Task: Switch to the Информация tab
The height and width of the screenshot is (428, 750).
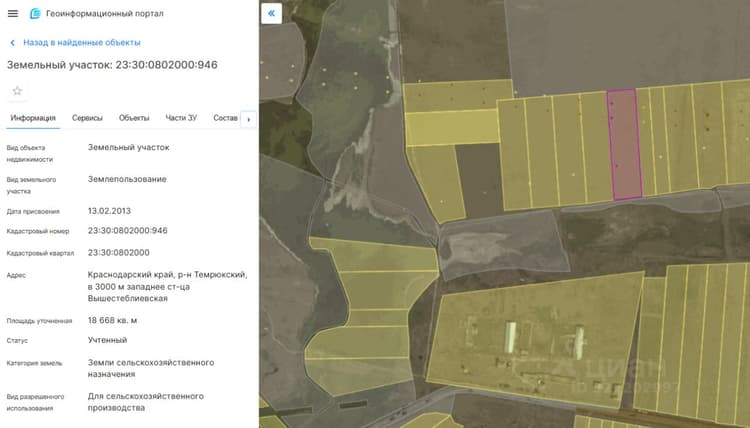Action: coord(33,118)
